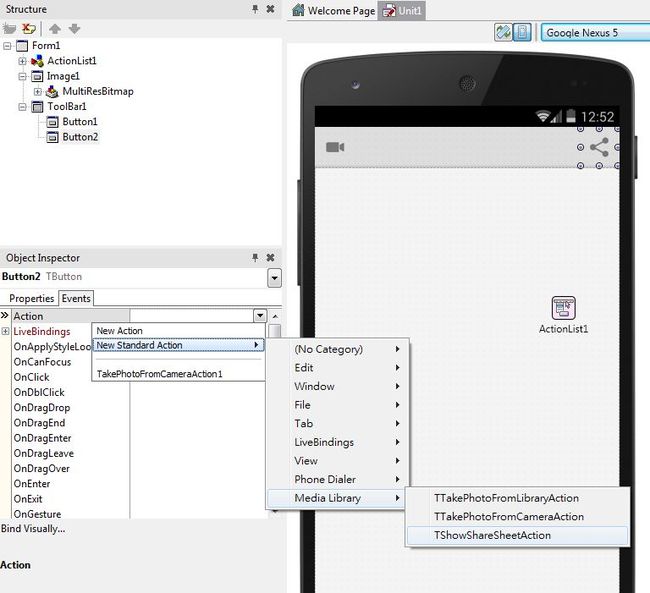Collapse the Image1 tree node
The height and width of the screenshot is (593, 650).
point(22,76)
